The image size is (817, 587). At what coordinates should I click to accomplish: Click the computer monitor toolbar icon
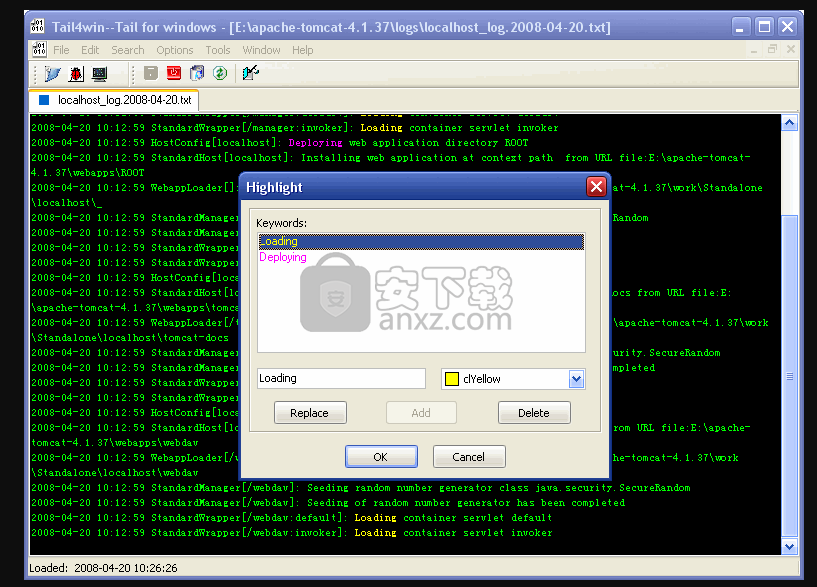click(x=99, y=73)
